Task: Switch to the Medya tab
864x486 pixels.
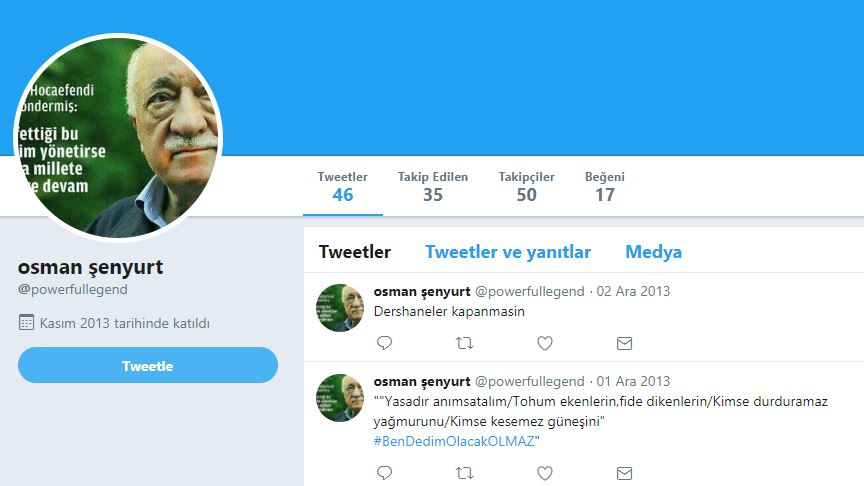Action: pyautogui.click(x=654, y=252)
